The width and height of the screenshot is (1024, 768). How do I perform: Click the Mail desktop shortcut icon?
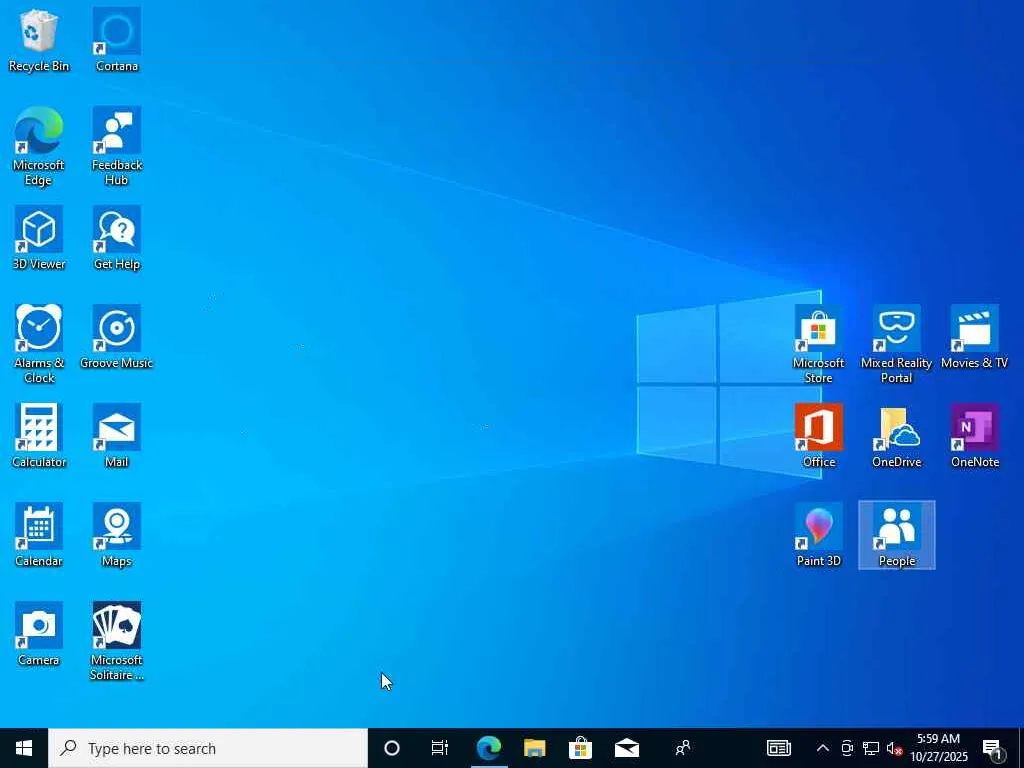pyautogui.click(x=117, y=436)
